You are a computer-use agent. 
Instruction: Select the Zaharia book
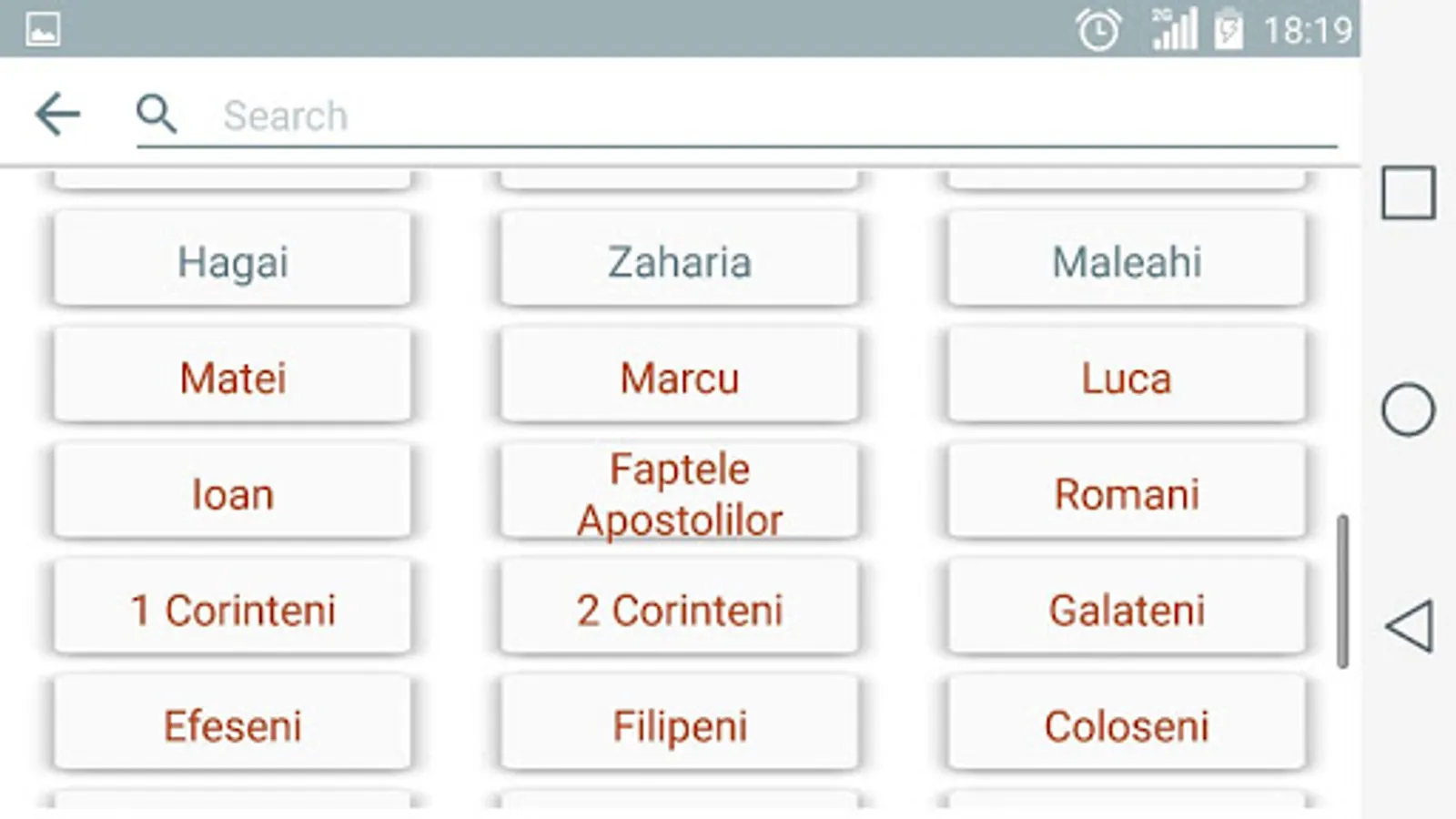tap(679, 261)
